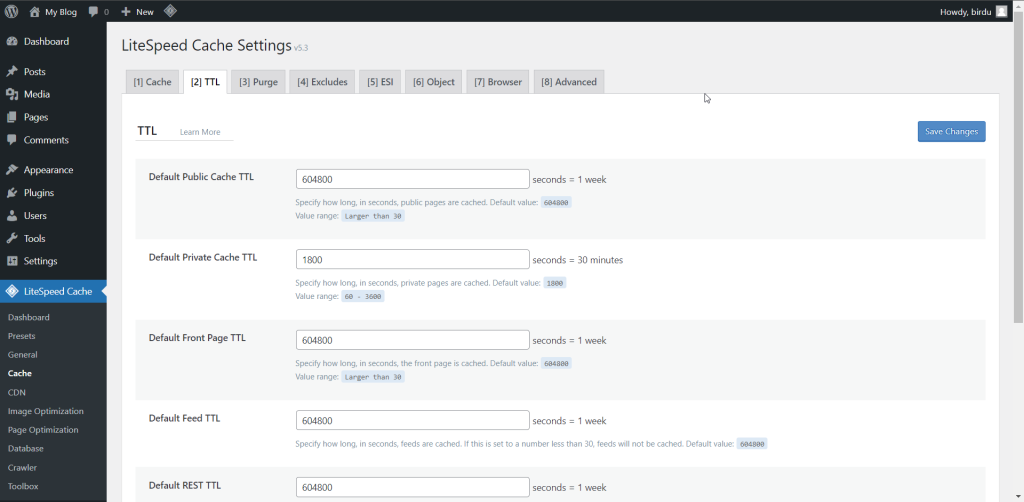The height and width of the screenshot is (502, 1024).
Task: Open the [8] Advanced tab
Action: (569, 82)
